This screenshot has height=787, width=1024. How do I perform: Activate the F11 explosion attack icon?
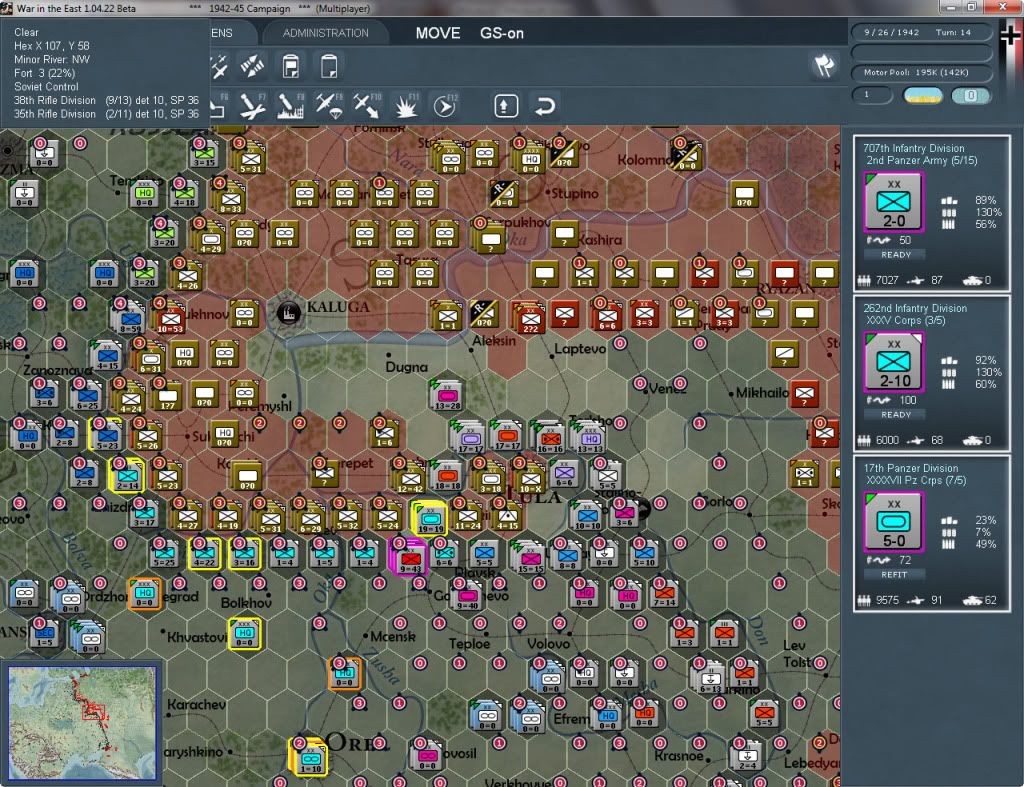(406, 106)
